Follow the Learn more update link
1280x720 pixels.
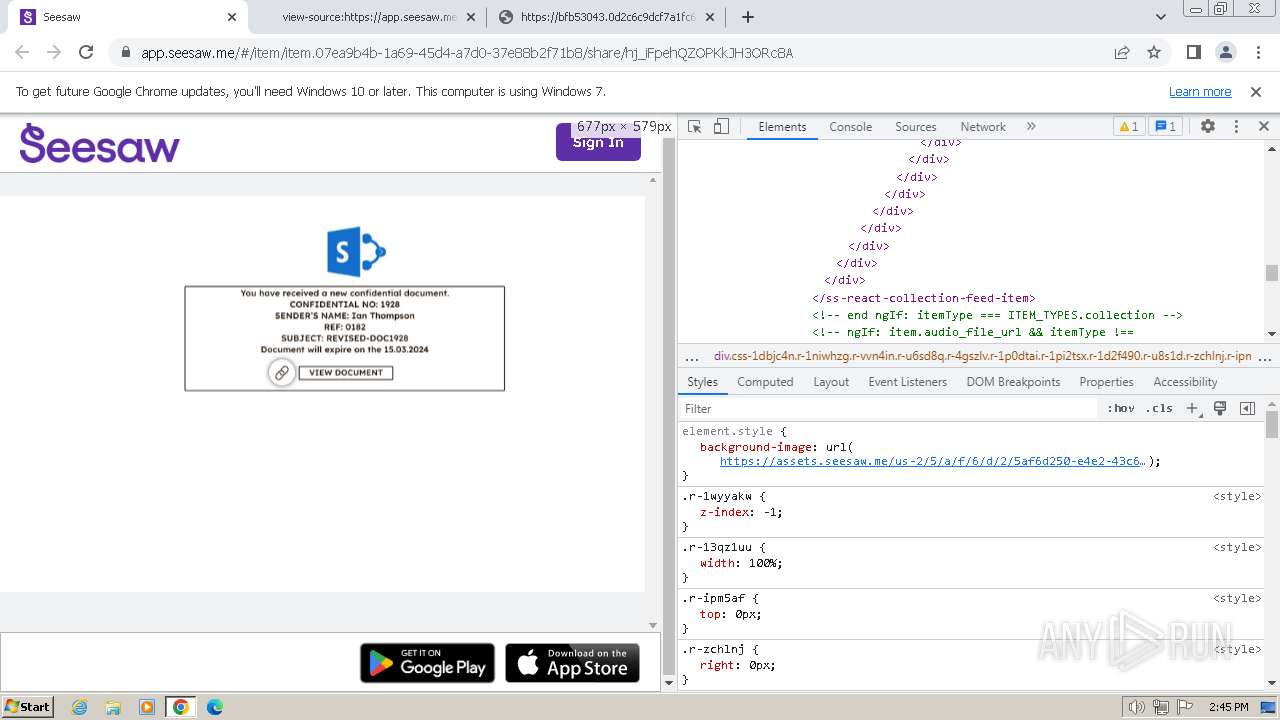pyautogui.click(x=1200, y=92)
